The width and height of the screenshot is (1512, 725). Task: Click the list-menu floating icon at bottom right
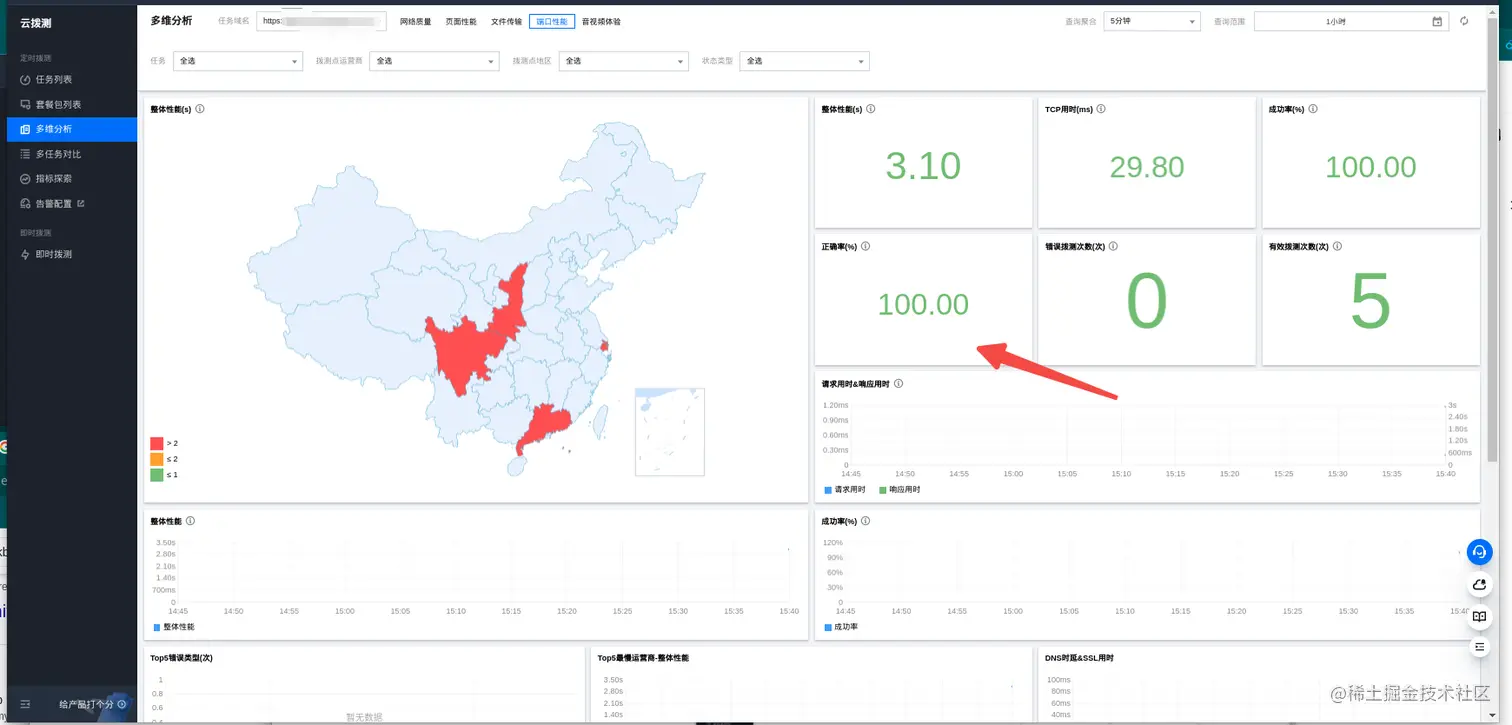tap(1480, 648)
